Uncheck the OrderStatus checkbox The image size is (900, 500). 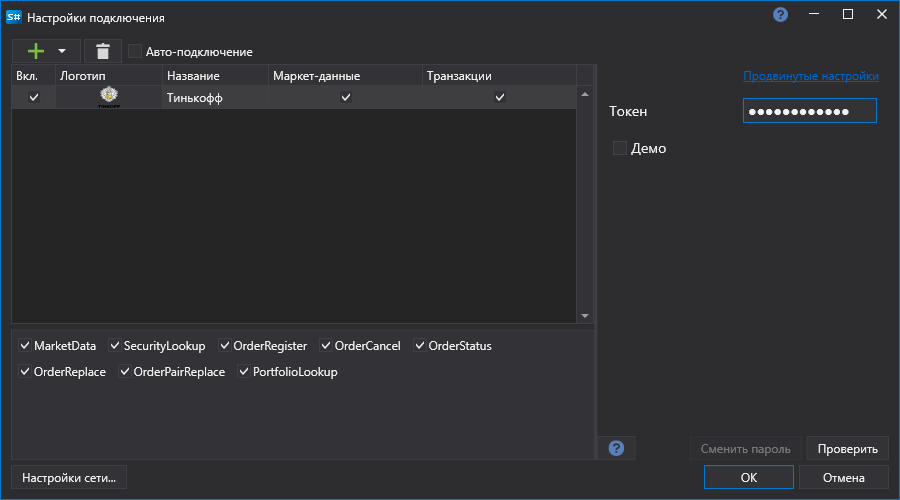point(420,346)
